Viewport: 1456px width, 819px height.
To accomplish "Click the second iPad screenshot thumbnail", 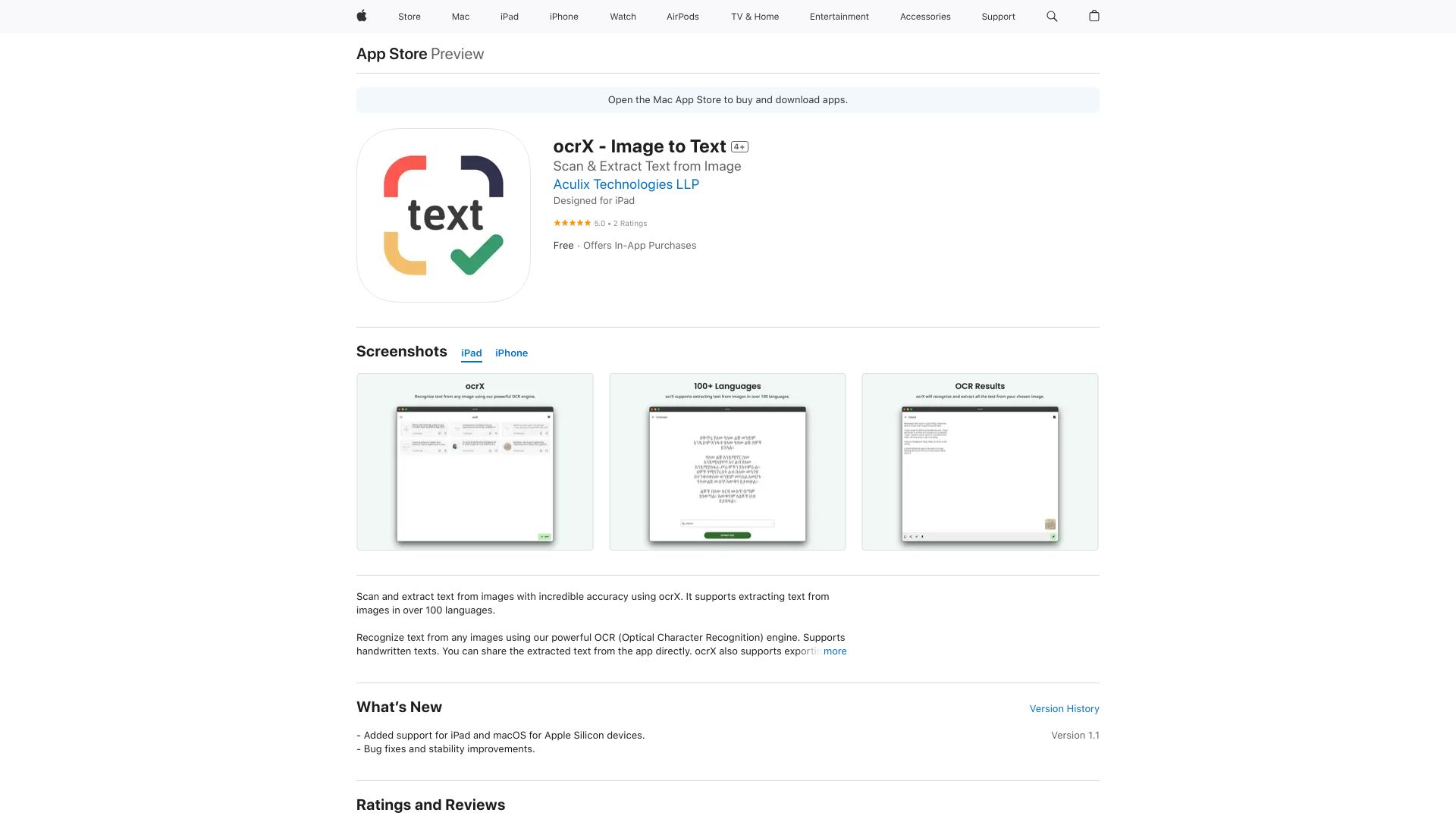I will click(x=727, y=462).
